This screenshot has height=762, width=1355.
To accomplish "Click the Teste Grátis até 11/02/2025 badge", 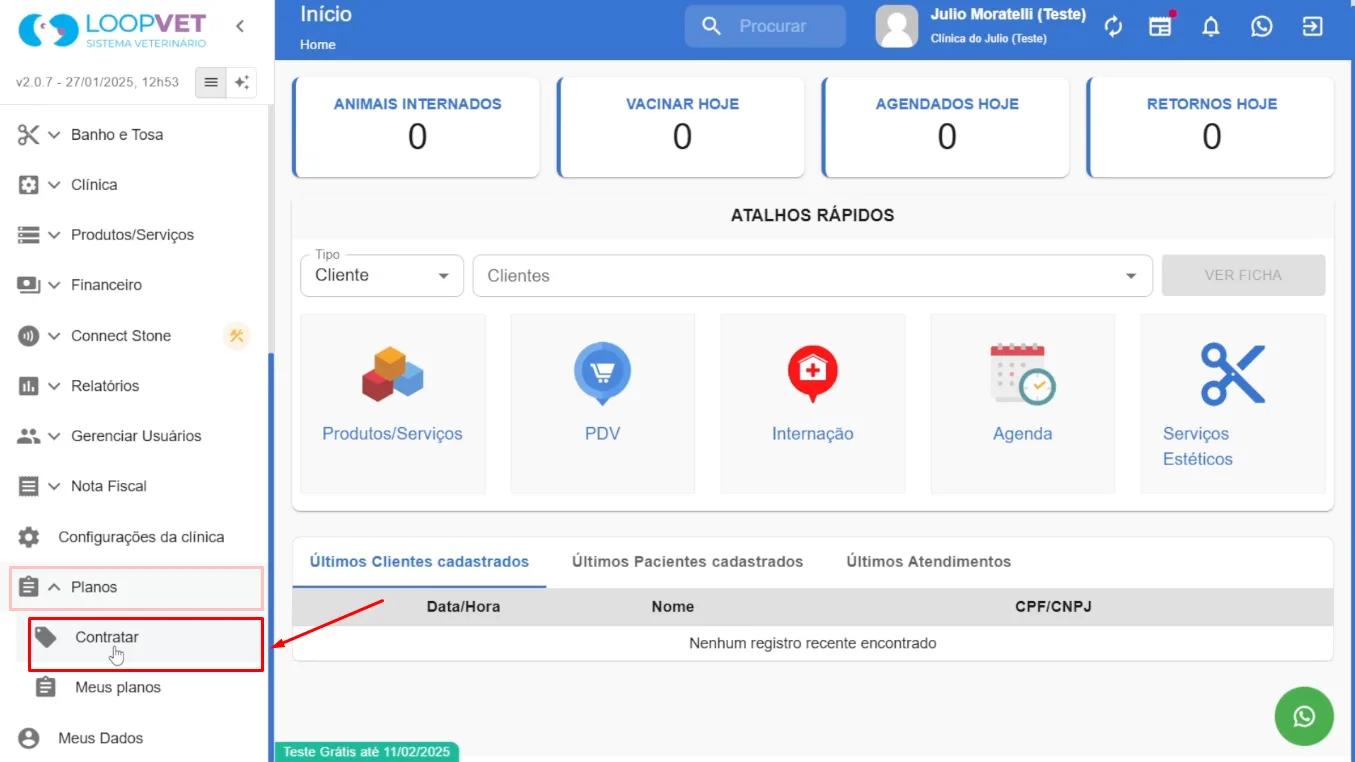I will (x=367, y=752).
